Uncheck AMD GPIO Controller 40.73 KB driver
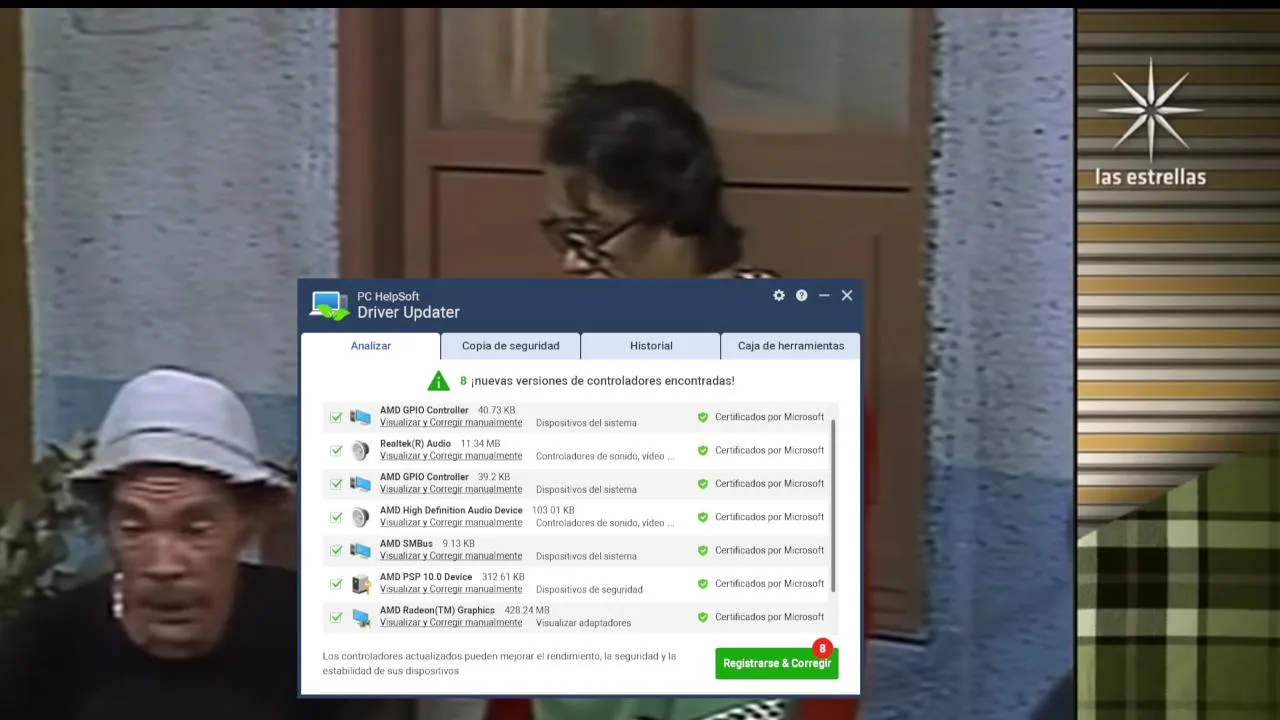This screenshot has height=720, width=1280. point(336,417)
